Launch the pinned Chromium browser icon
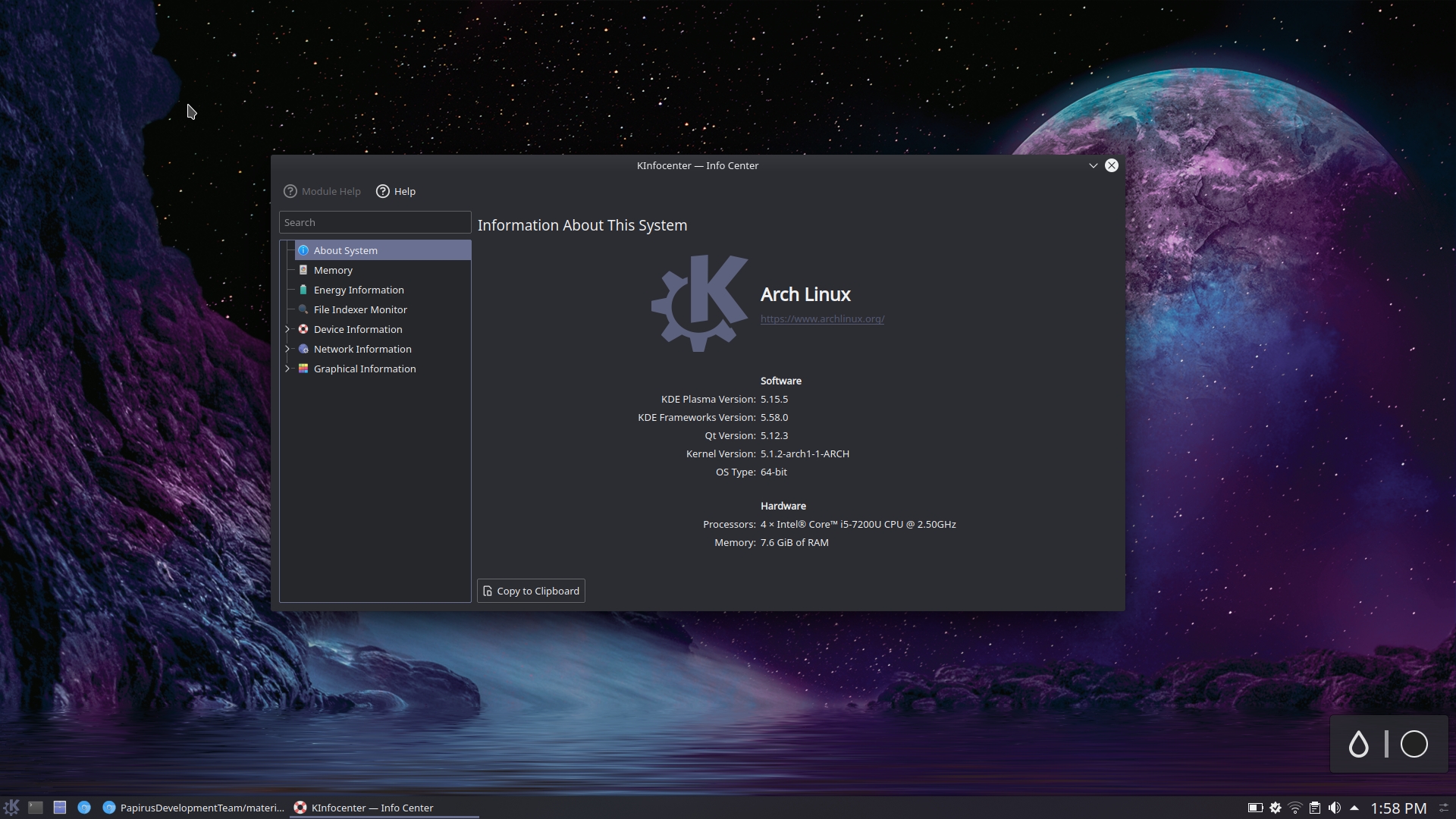Screen dimensions: 1456x819 tap(84, 808)
